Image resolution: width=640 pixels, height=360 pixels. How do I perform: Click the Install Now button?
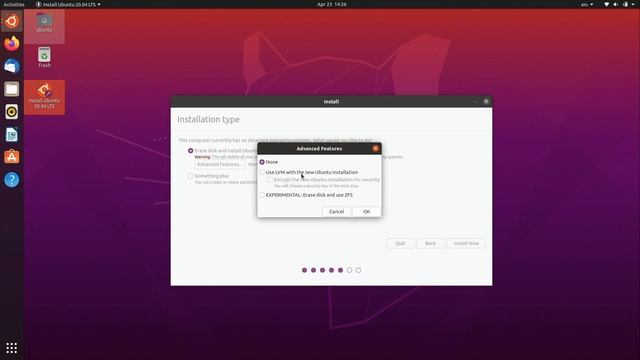(466, 243)
